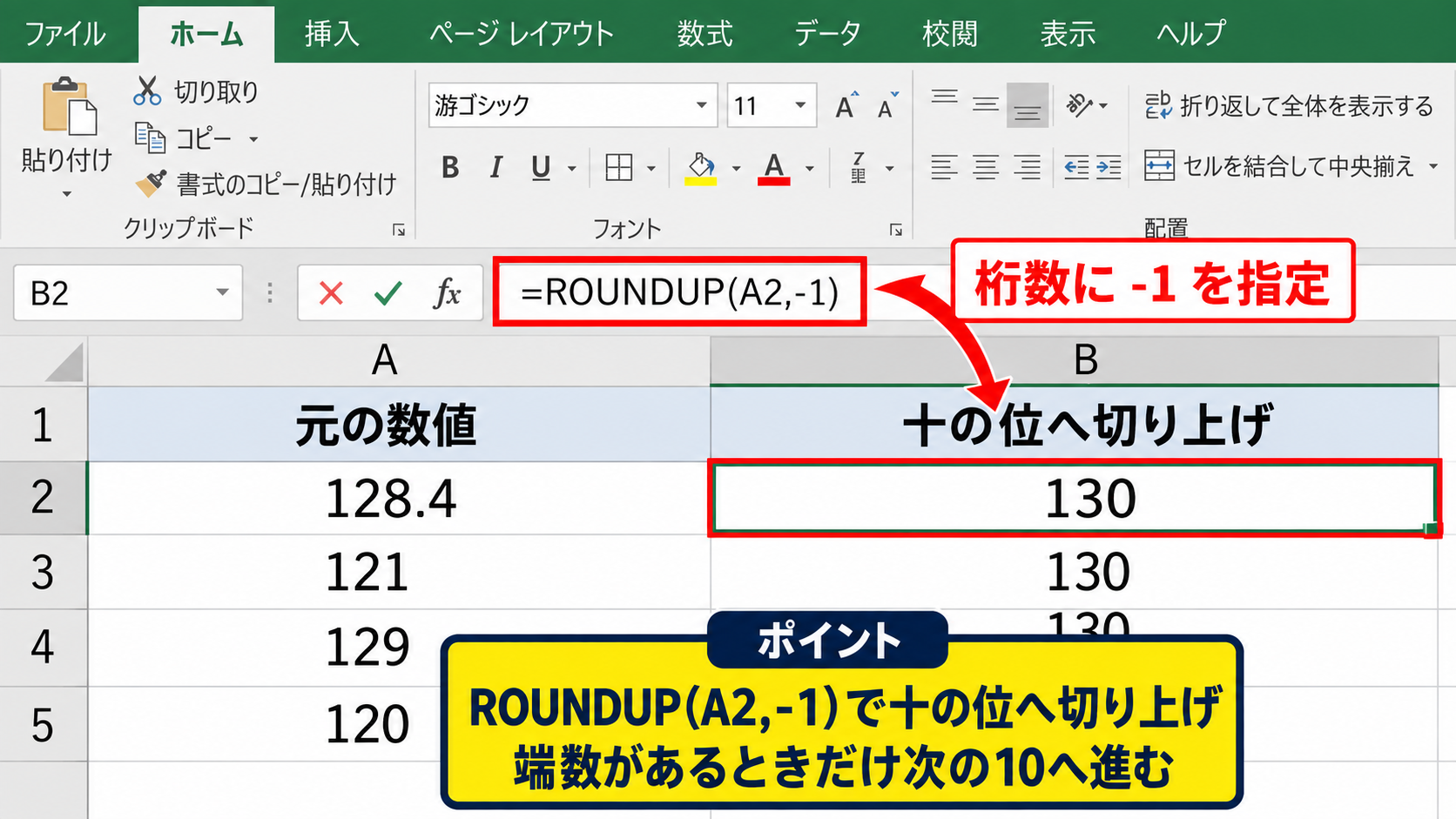Open the 游ゴシック font name dropdown
1456x819 pixels.
701,105
